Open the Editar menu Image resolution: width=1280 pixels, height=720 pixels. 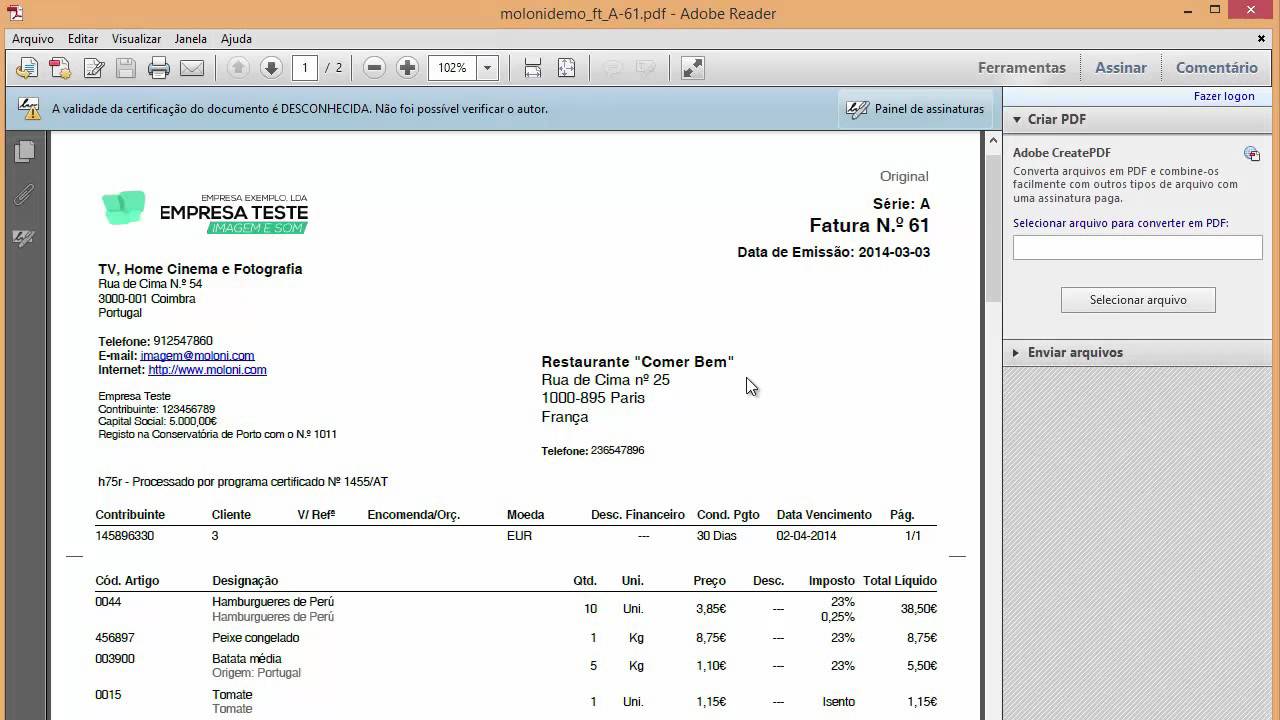[x=83, y=39]
